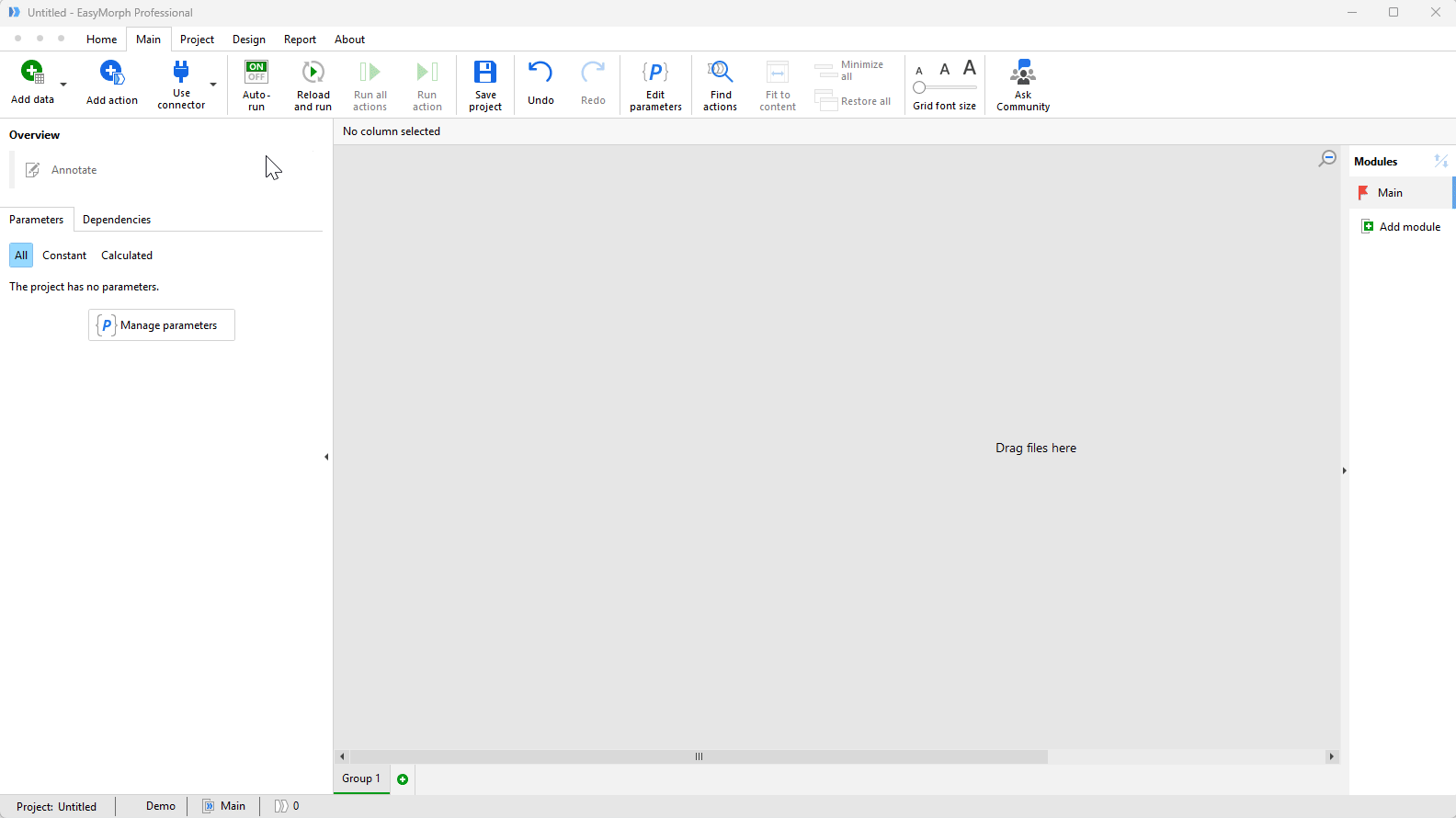Open Edit parameters

coord(655,85)
